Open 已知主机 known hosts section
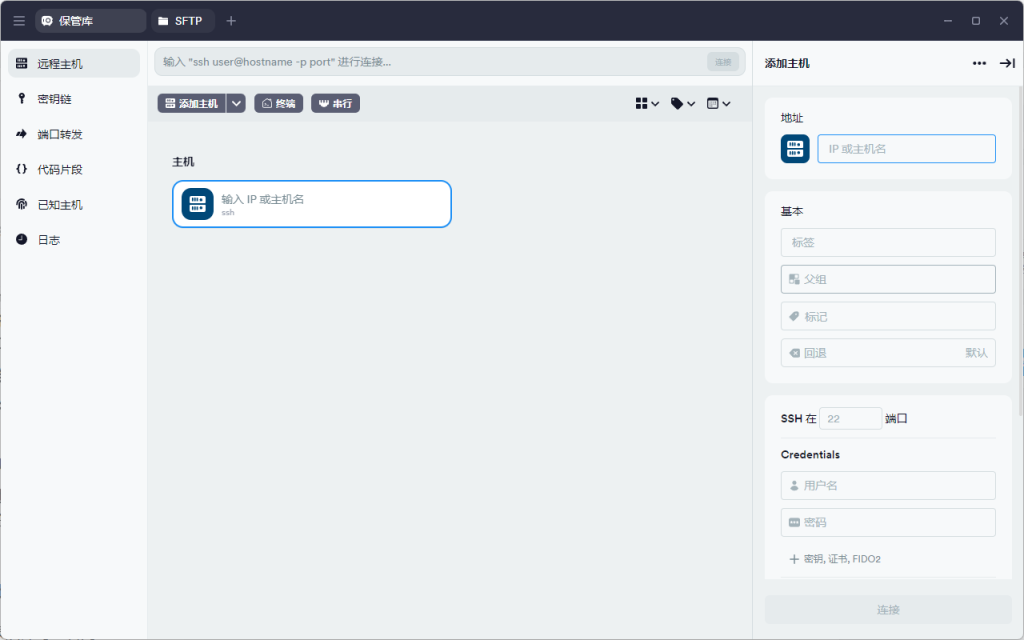This screenshot has height=640, width=1024. pos(59,205)
